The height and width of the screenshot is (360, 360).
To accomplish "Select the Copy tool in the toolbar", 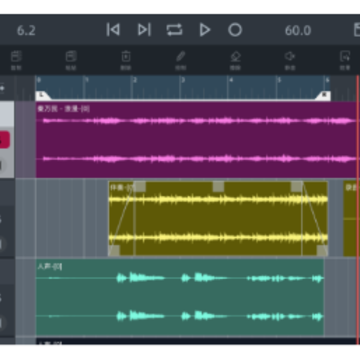I will point(16,60).
